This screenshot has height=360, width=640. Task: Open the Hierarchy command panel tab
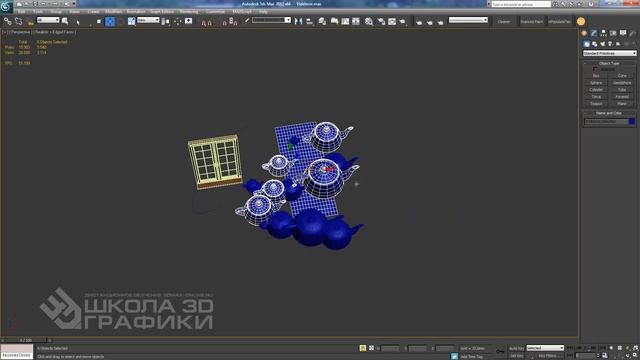click(603, 33)
